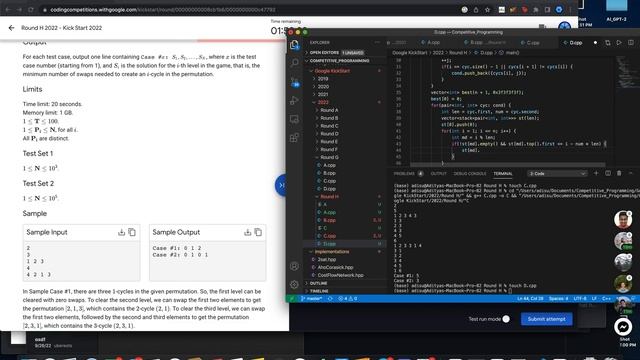The height and width of the screenshot is (360, 640).
Task: Open the Explorer view in VS Code activity bar
Action: coord(294,44)
